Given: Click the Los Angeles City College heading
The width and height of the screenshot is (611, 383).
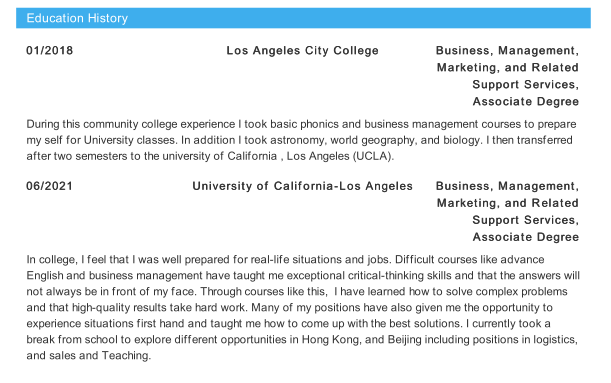Looking at the screenshot, I should (x=302, y=51).
